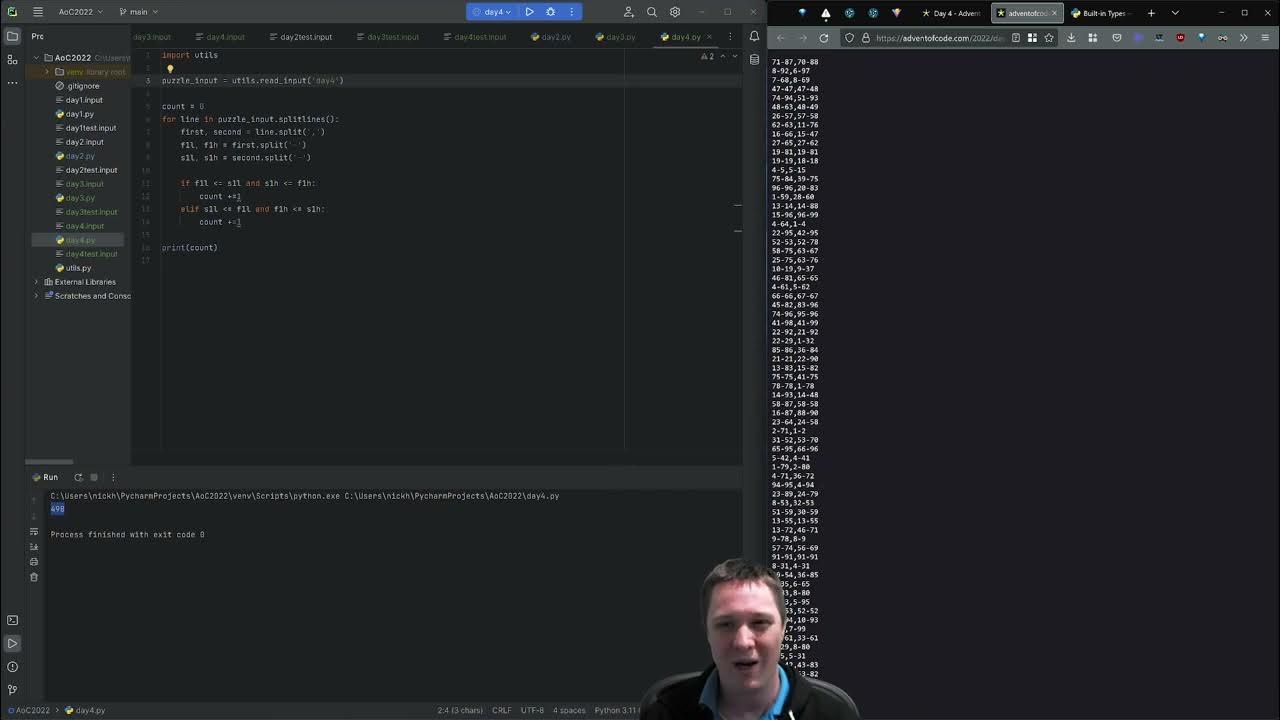
Task: Clear all Run console output with the trash icon
Action: click(x=33, y=577)
